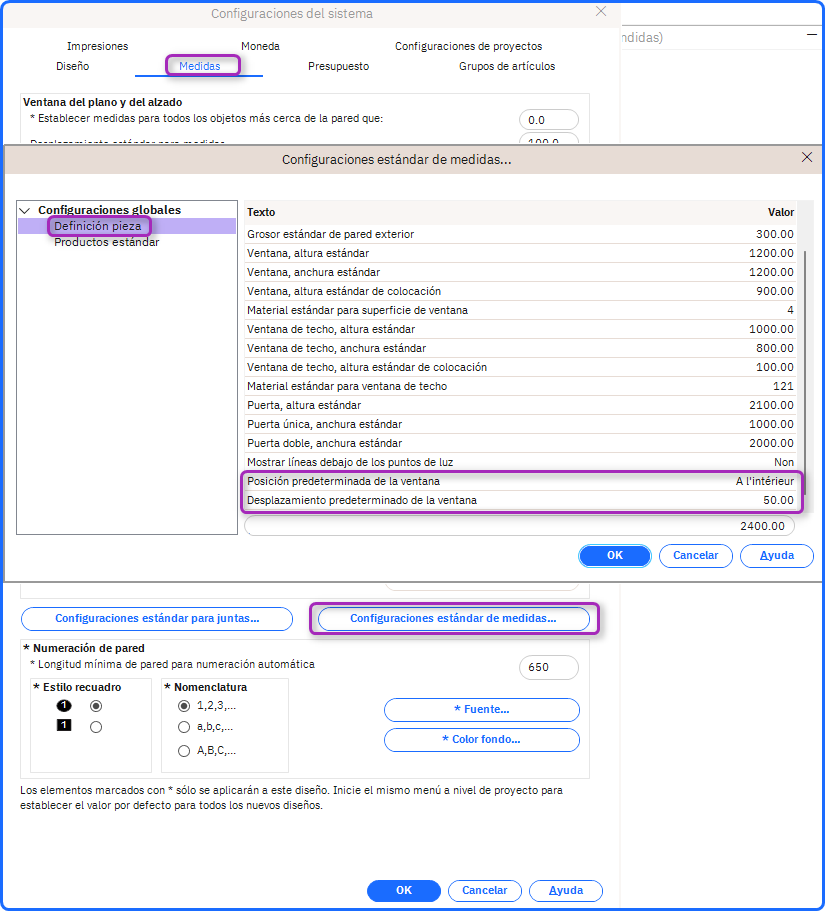The width and height of the screenshot is (825, 911).
Task: Select the Puerta, altura estándar row
Action: (x=520, y=405)
